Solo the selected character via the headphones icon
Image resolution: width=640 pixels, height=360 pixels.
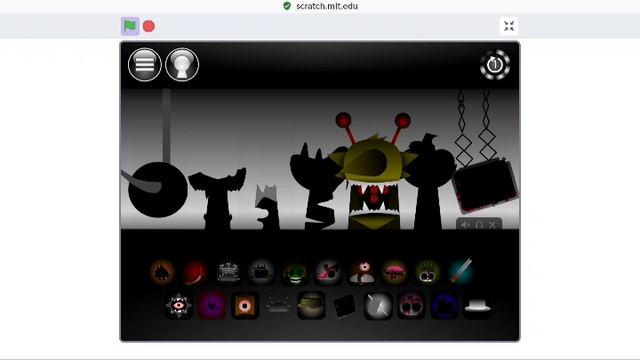479,225
